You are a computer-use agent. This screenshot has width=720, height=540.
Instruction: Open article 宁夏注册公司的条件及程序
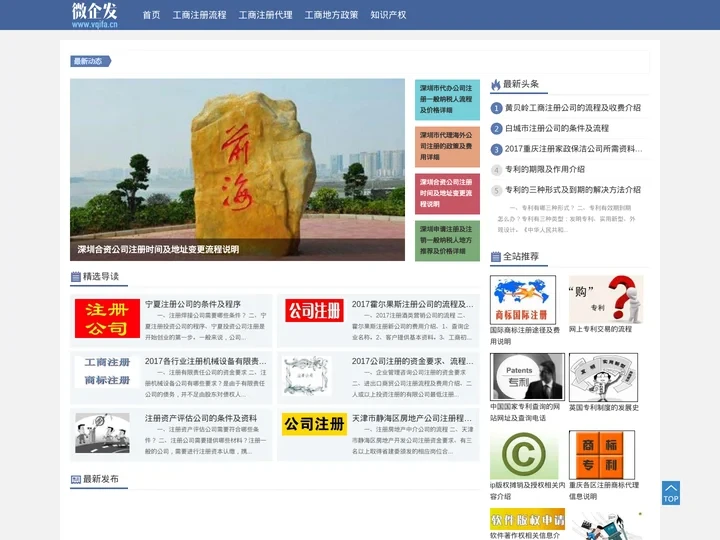(193, 304)
